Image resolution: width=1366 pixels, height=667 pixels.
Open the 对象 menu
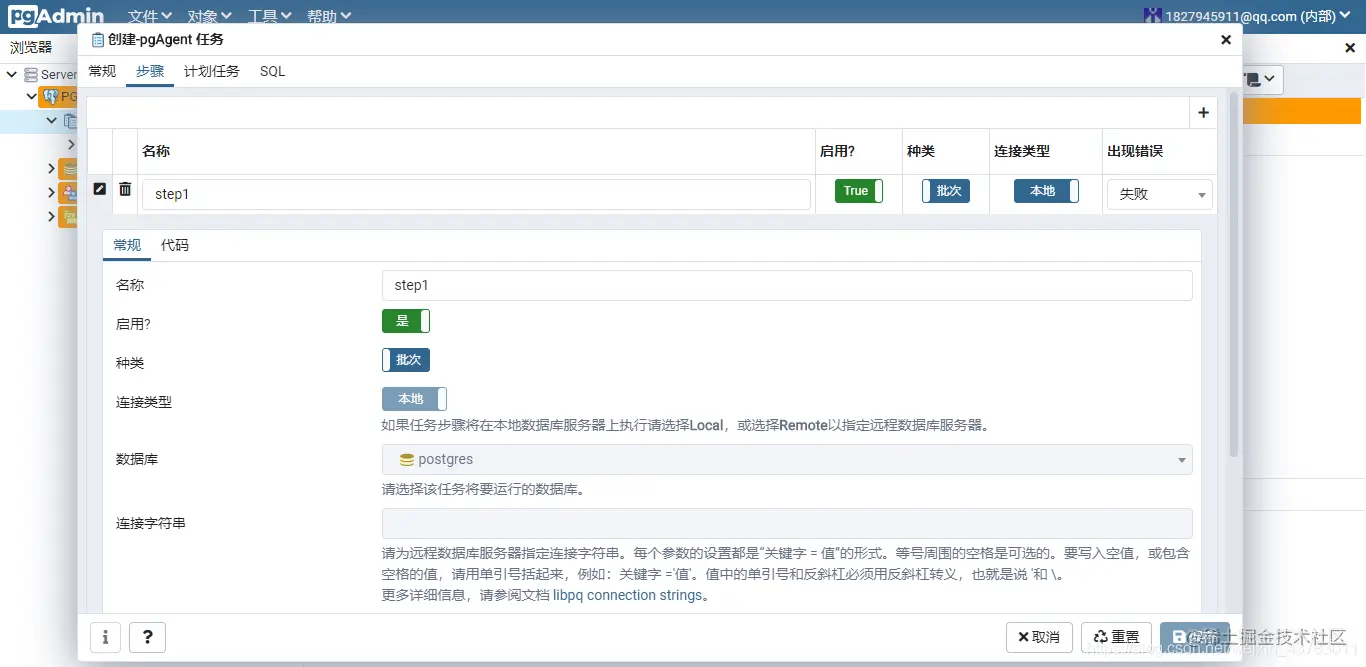tap(210, 16)
